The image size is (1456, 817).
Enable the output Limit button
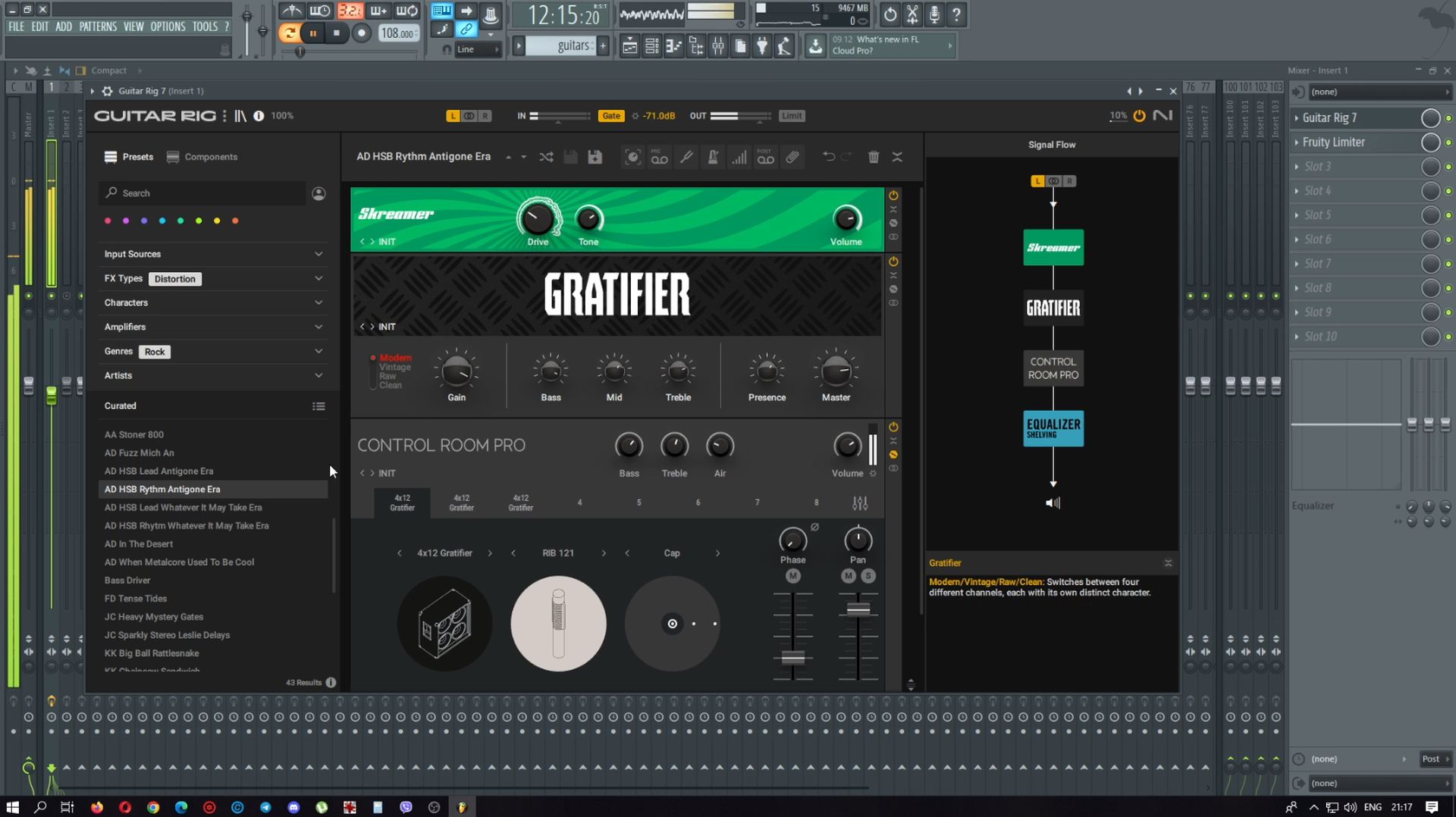791,116
